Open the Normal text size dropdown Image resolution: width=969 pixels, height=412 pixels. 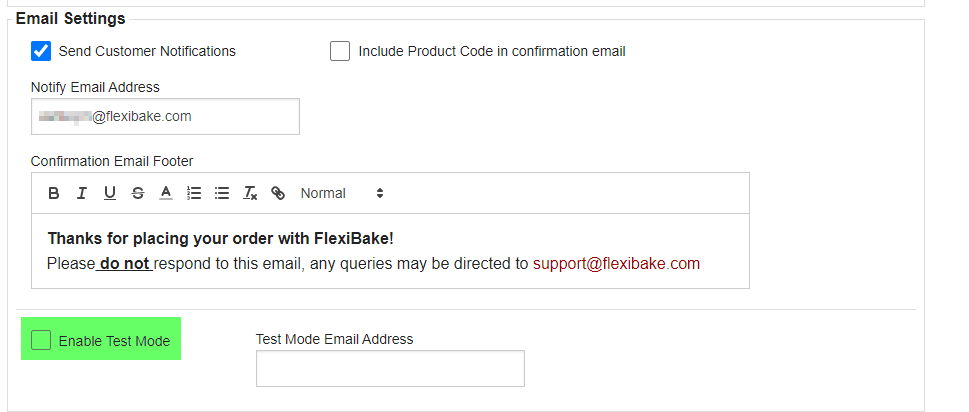pyautogui.click(x=342, y=193)
